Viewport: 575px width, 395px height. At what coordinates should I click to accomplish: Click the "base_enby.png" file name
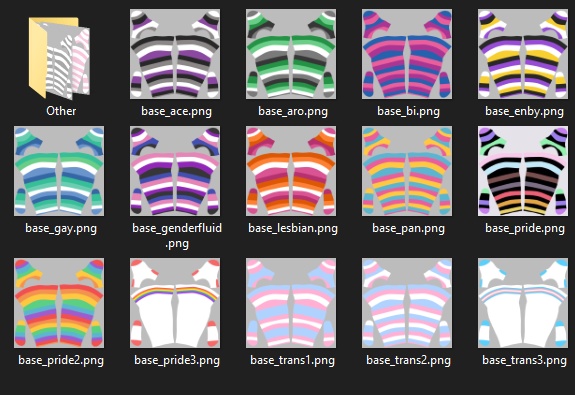tap(524, 111)
